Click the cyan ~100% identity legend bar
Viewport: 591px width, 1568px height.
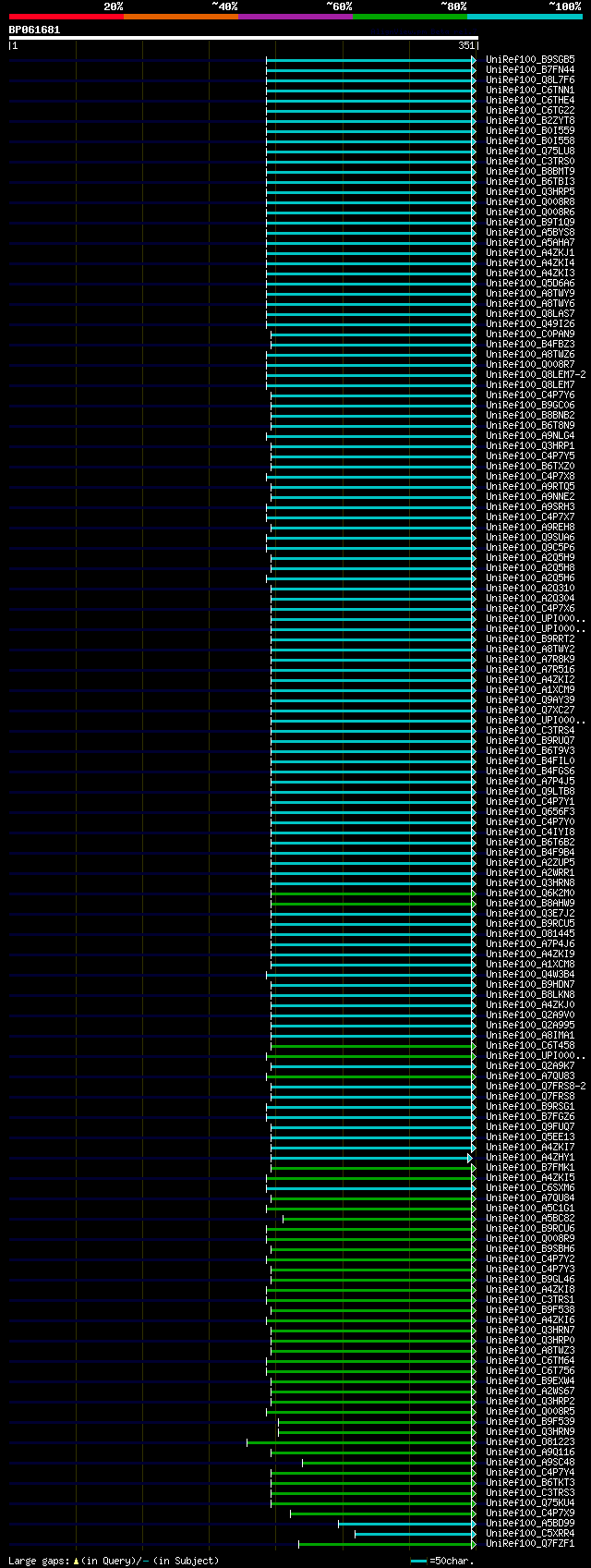525,17
